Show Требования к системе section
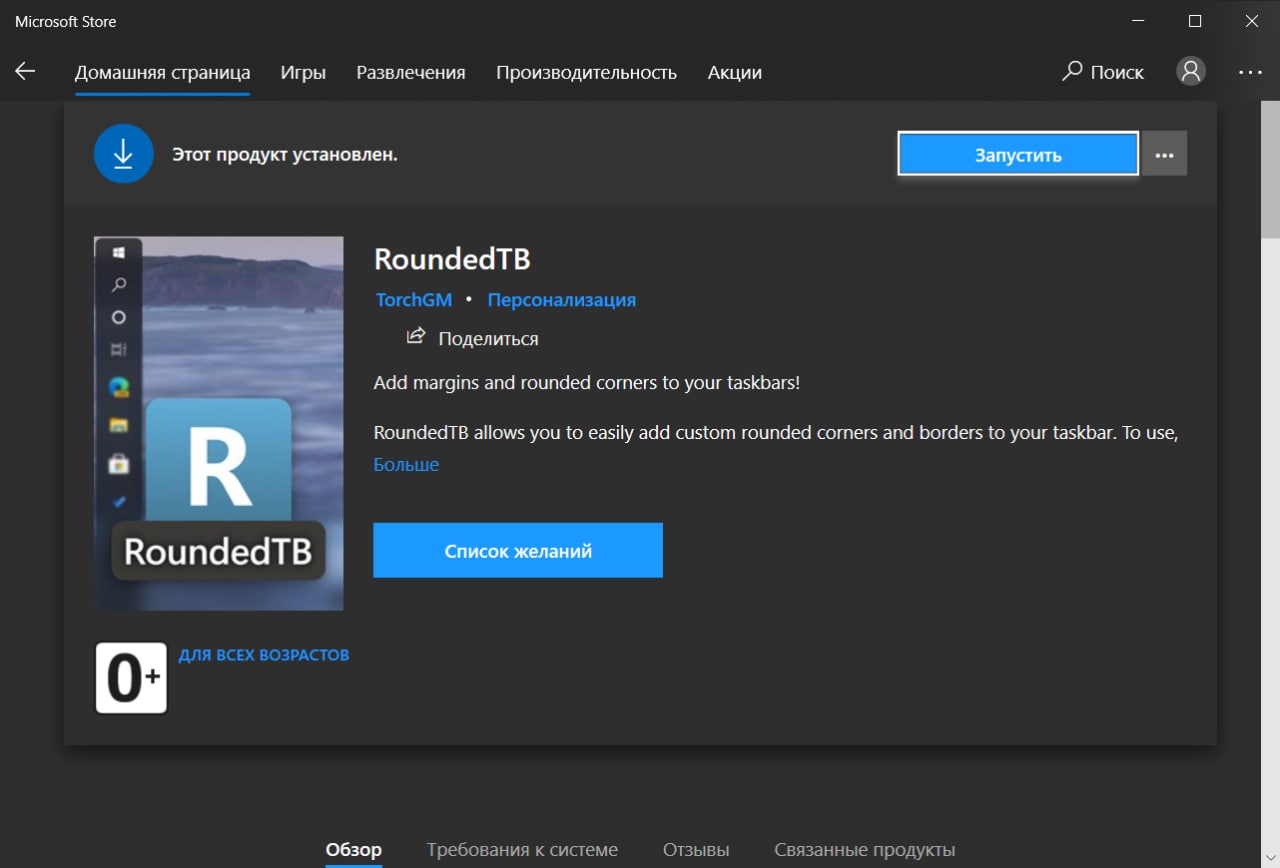This screenshot has height=868, width=1280. (522, 849)
